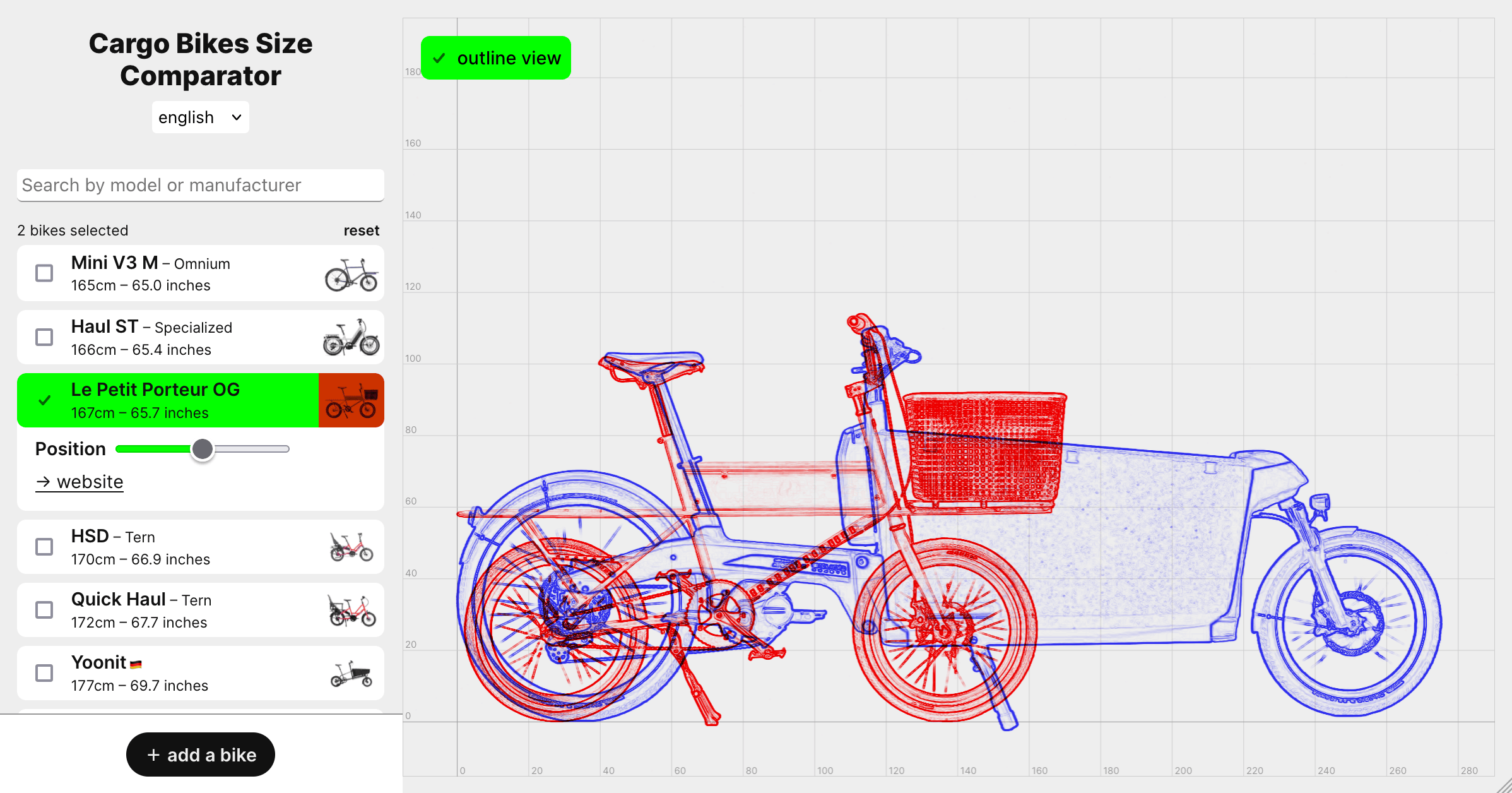This screenshot has width=1512, height=793.
Task: Open the english language dropdown
Action: pyautogui.click(x=200, y=117)
